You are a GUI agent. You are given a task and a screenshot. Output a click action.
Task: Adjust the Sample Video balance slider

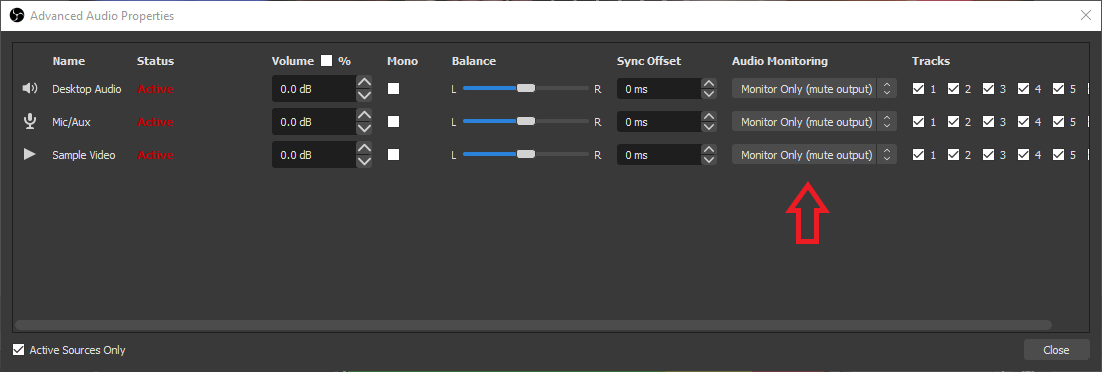click(526, 154)
